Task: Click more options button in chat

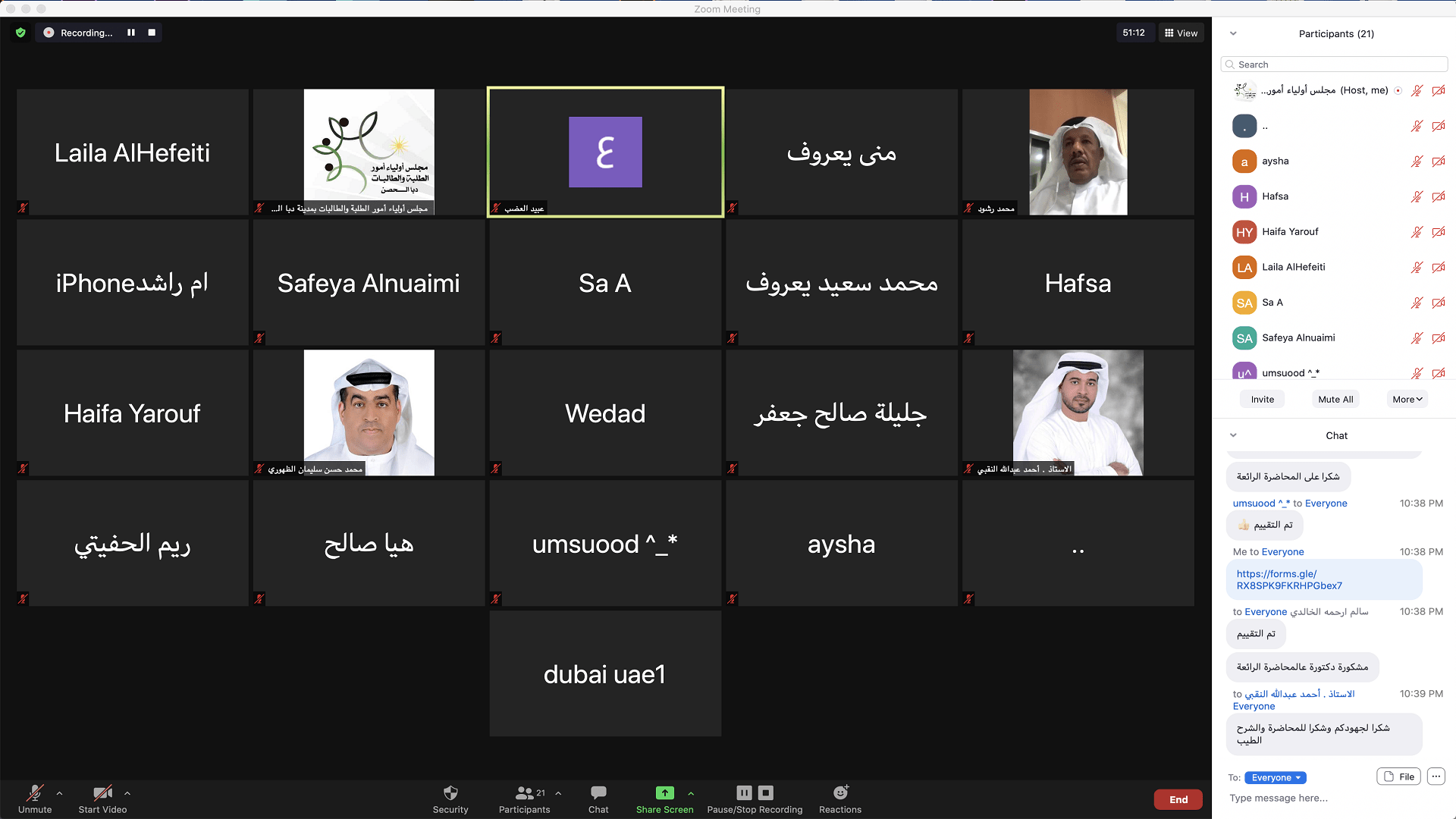Action: click(1436, 777)
